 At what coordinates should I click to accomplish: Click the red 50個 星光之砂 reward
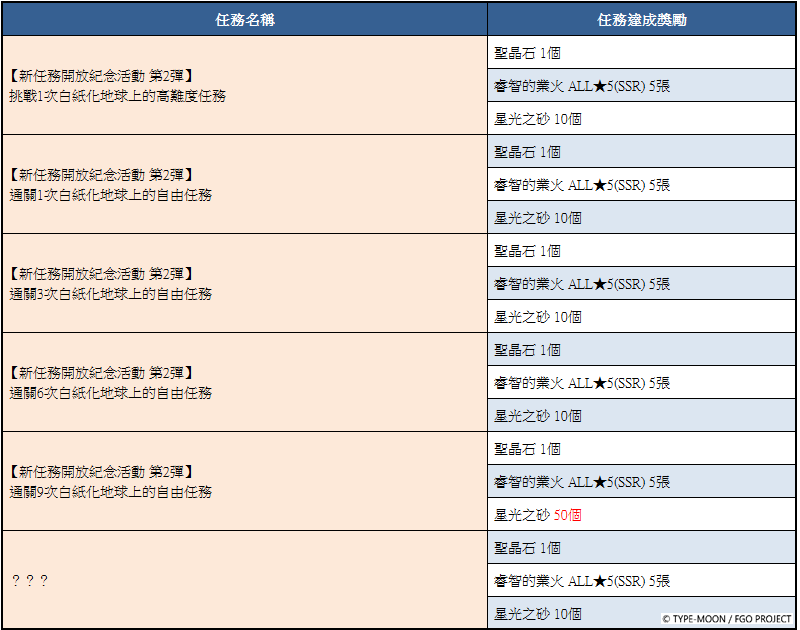pos(567,515)
